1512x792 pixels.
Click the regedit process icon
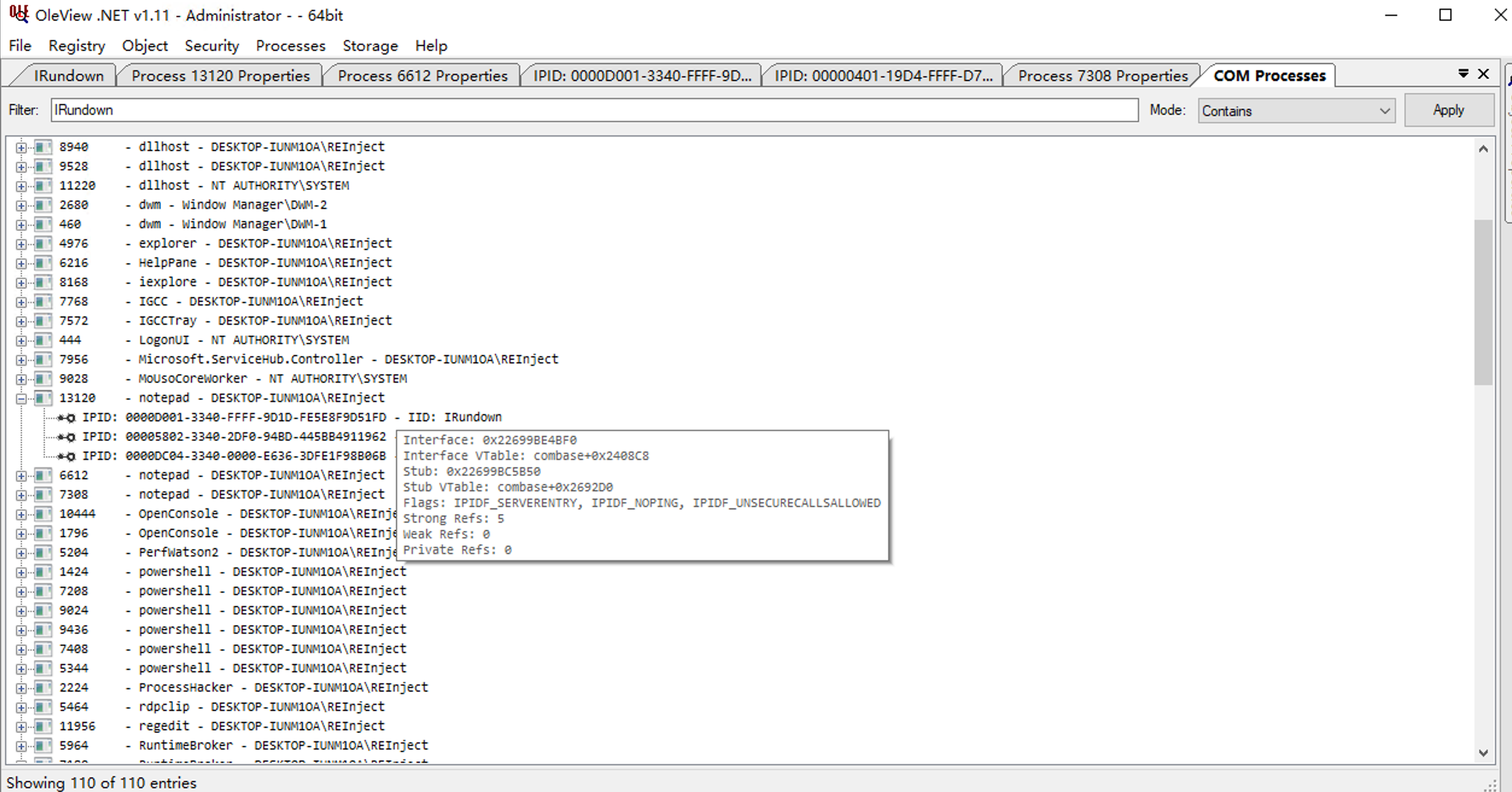42,726
